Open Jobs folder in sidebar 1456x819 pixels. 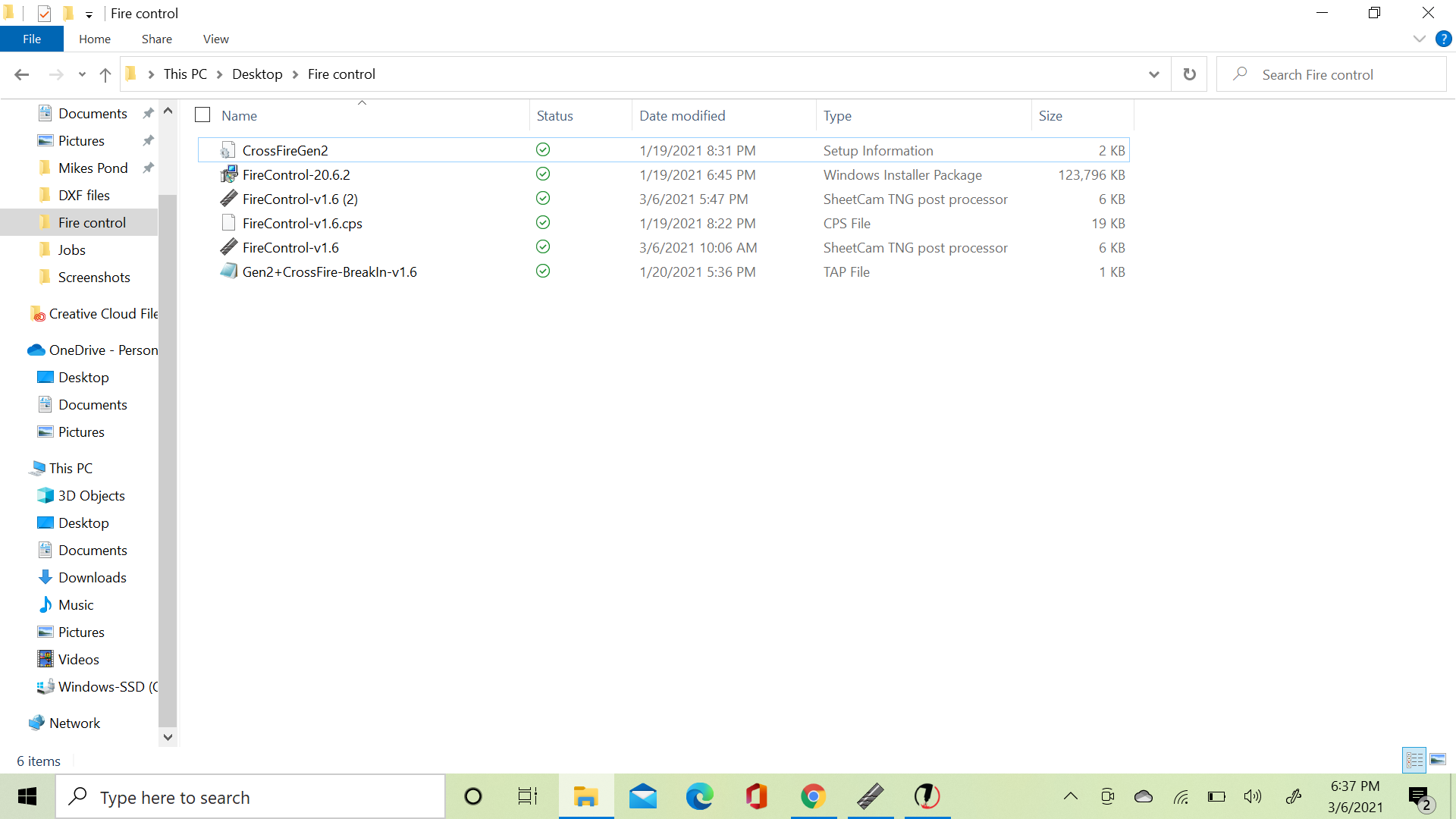tap(71, 249)
